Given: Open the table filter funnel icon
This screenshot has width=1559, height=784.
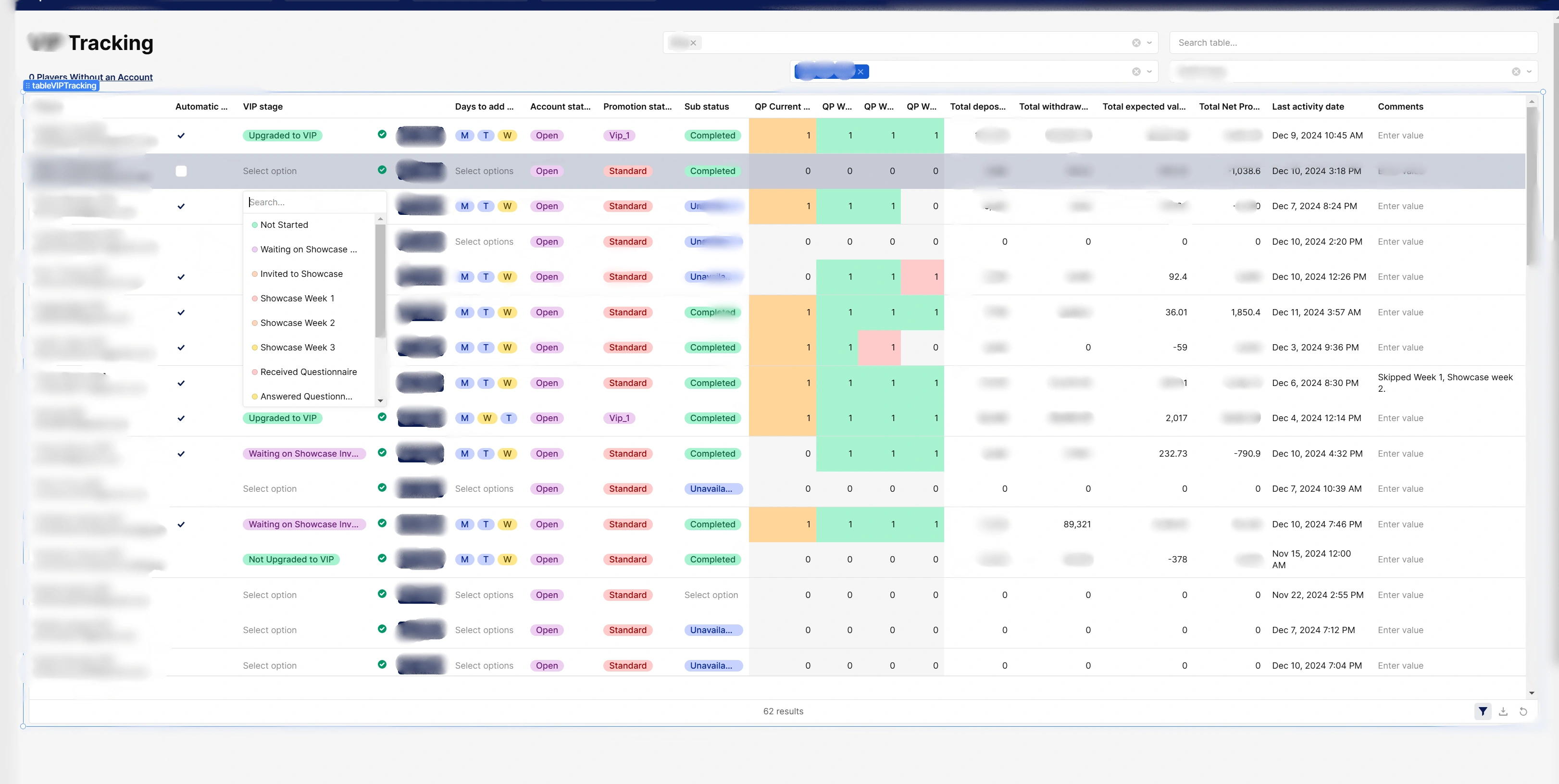Looking at the screenshot, I should click(x=1482, y=711).
